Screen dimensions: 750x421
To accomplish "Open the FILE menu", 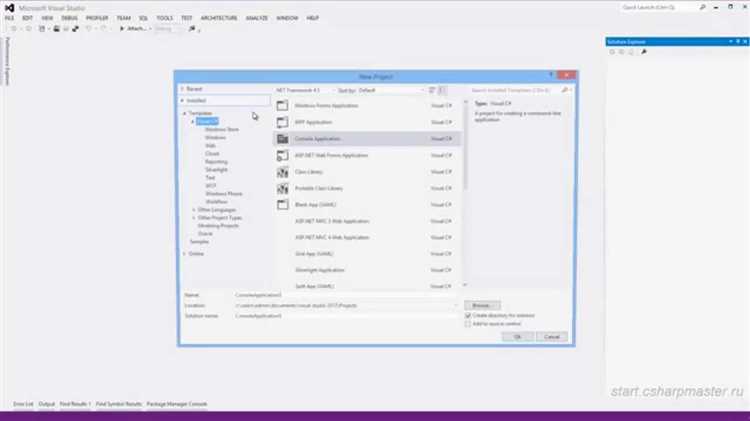I will click(9, 18).
